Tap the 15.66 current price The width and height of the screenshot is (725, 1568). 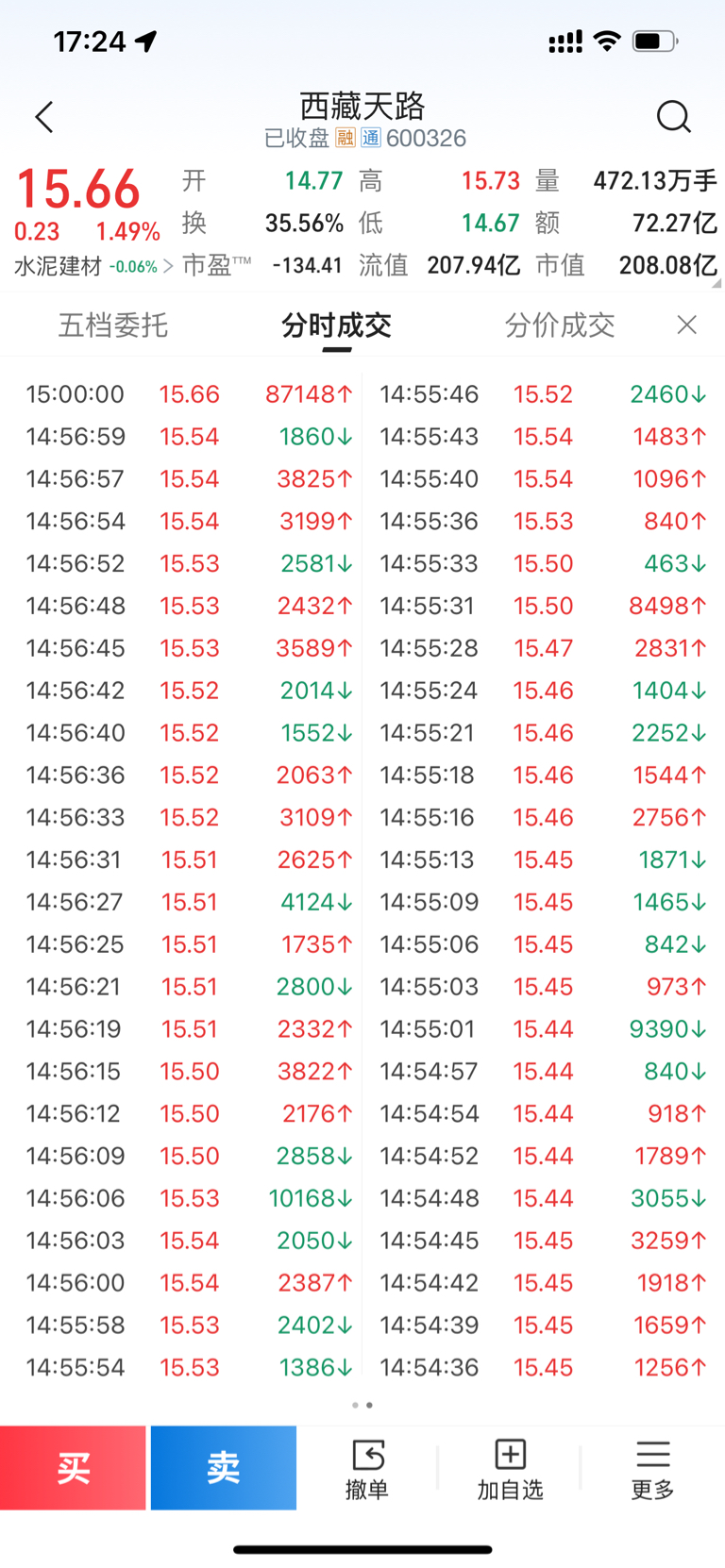pyautogui.click(x=78, y=189)
